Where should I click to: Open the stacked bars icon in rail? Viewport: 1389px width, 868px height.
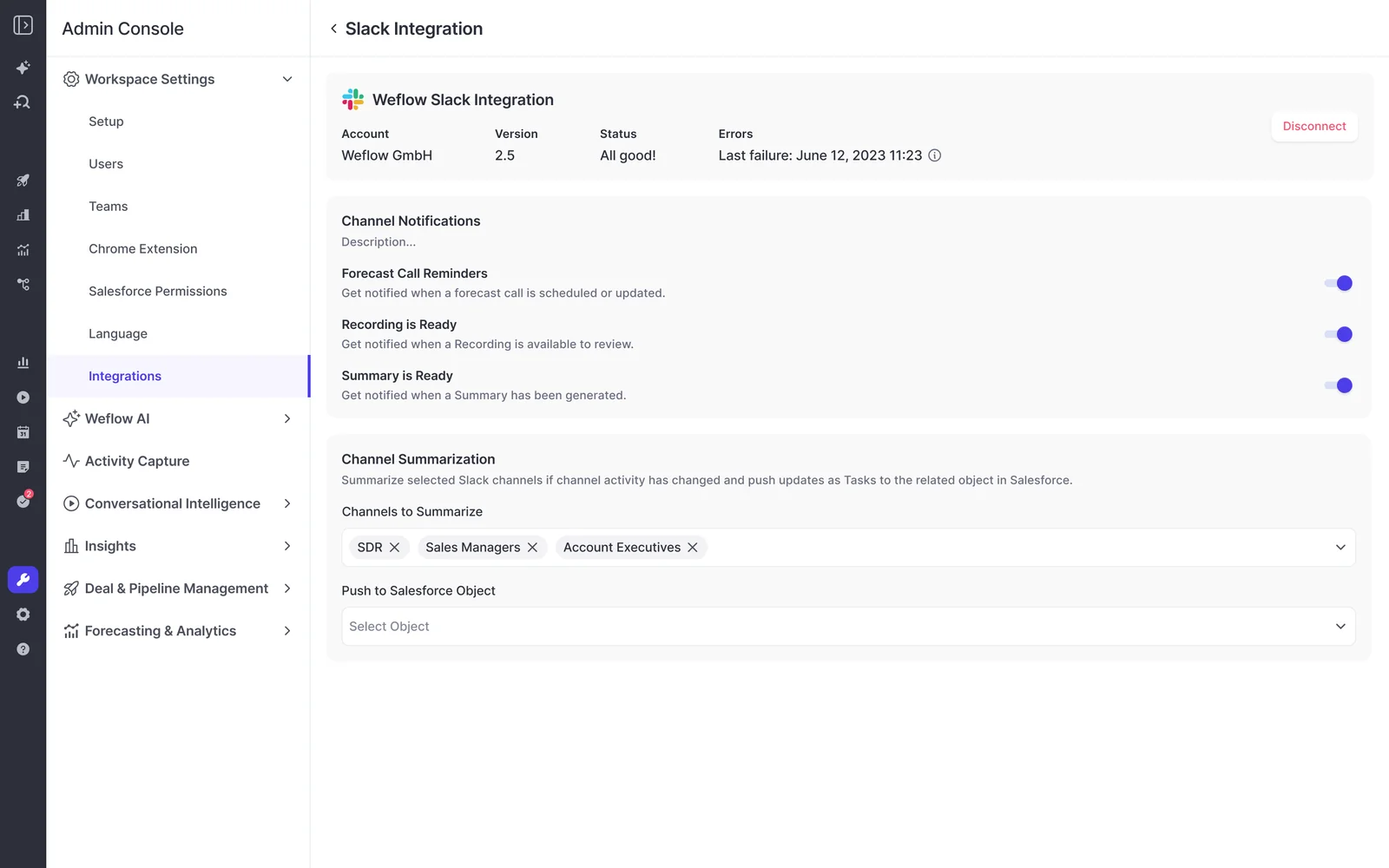click(23, 215)
